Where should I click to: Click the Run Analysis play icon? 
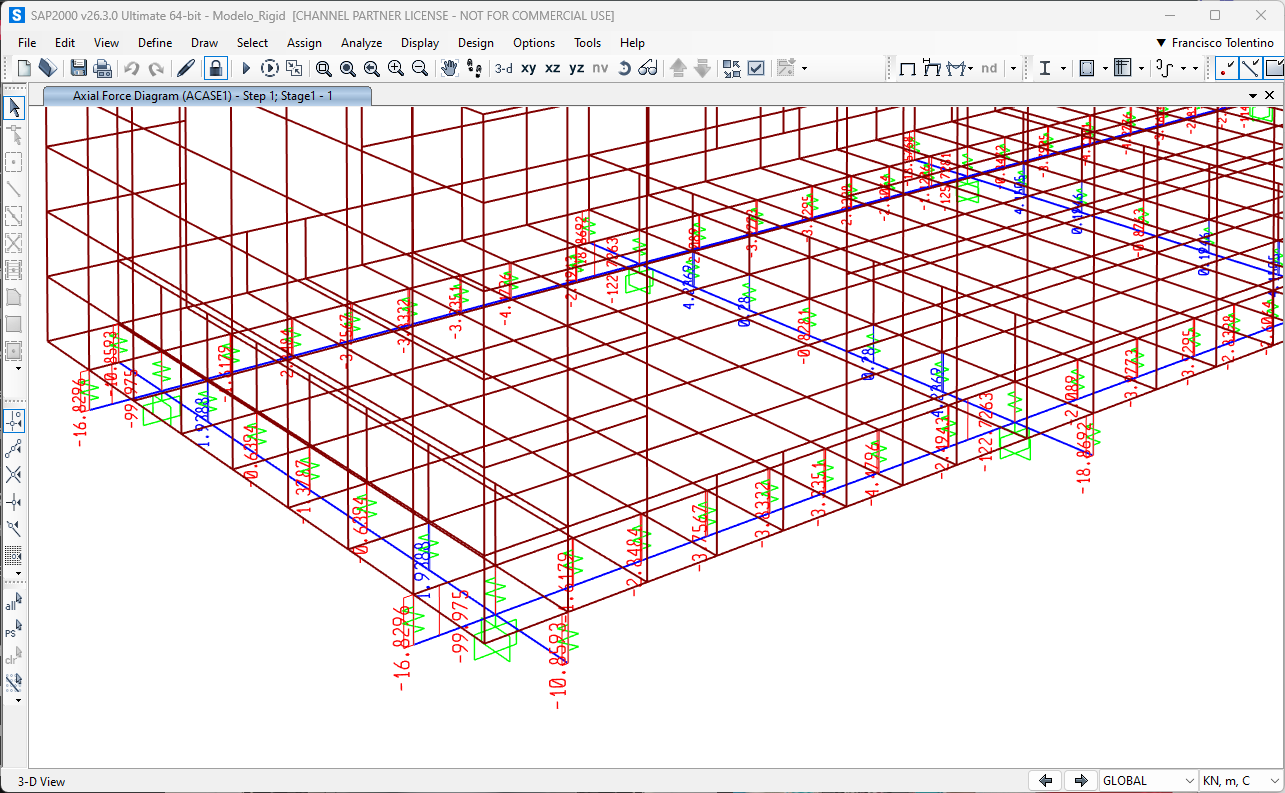[x=245, y=67]
